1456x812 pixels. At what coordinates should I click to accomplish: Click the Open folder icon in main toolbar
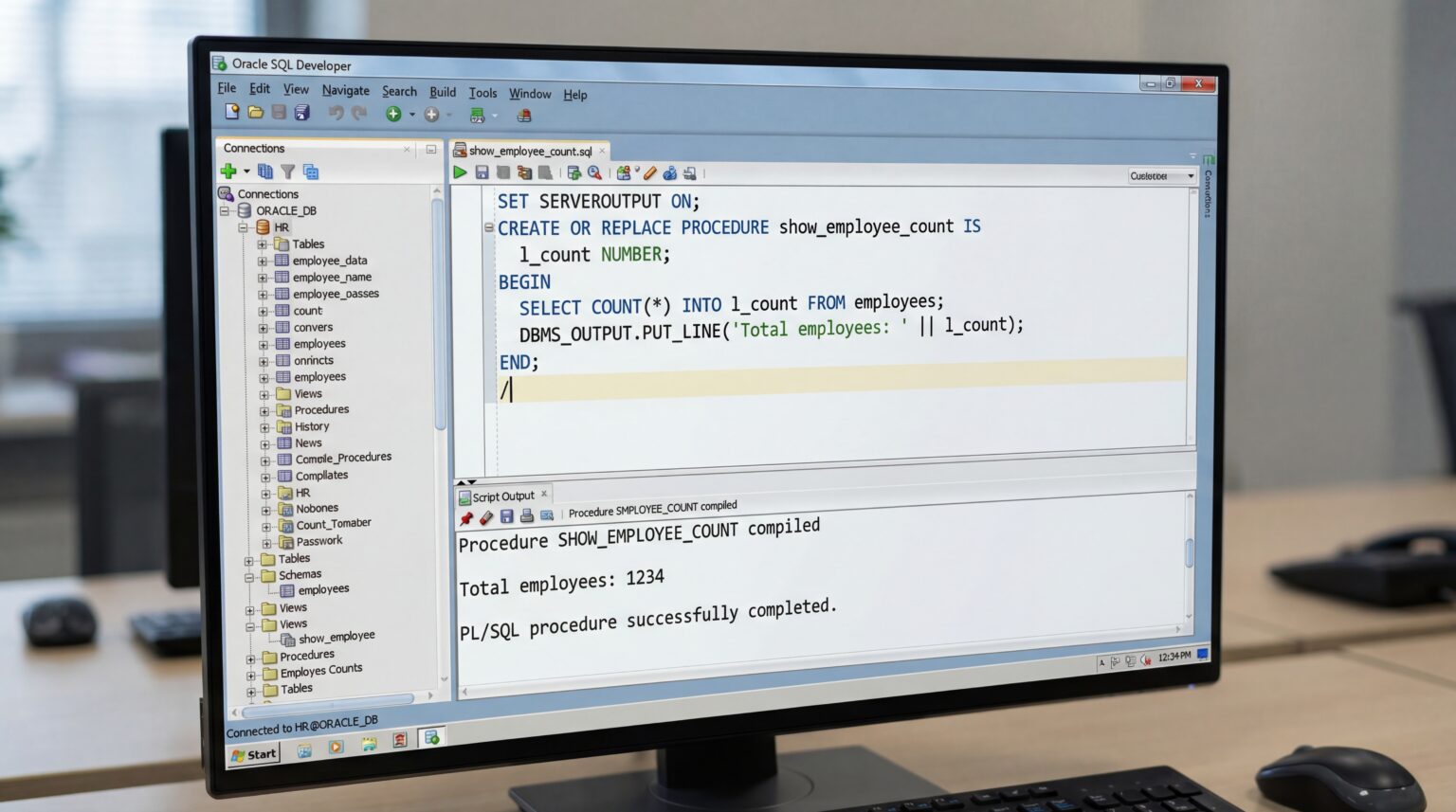(x=255, y=112)
